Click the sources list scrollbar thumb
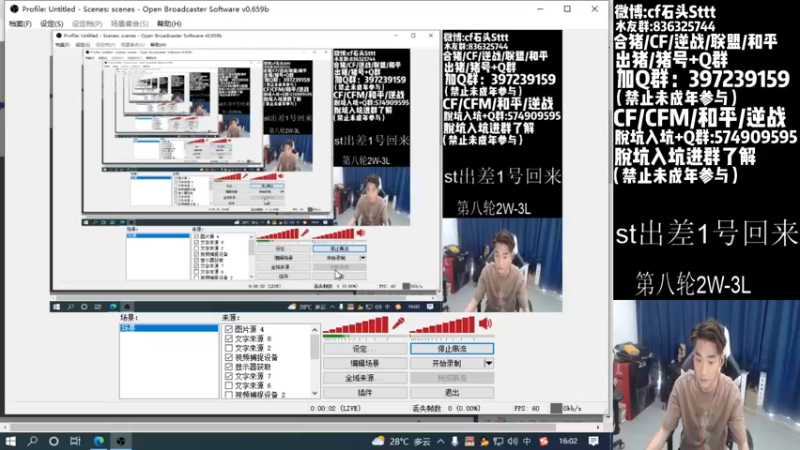 pyautogui.click(x=314, y=347)
